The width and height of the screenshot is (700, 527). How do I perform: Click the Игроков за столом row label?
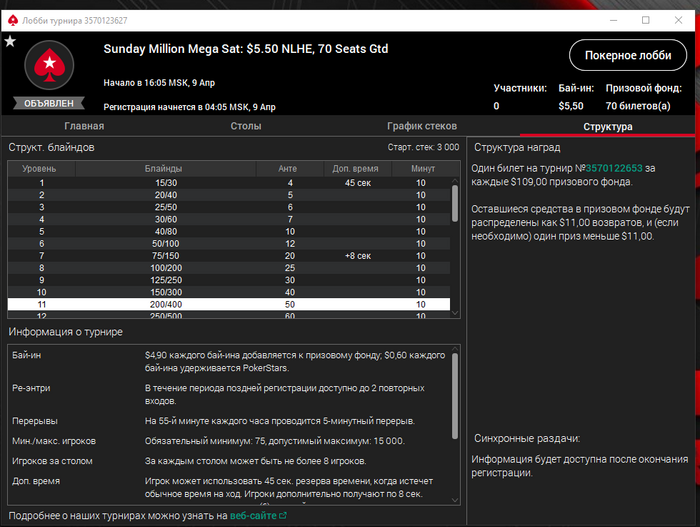[x=52, y=461]
